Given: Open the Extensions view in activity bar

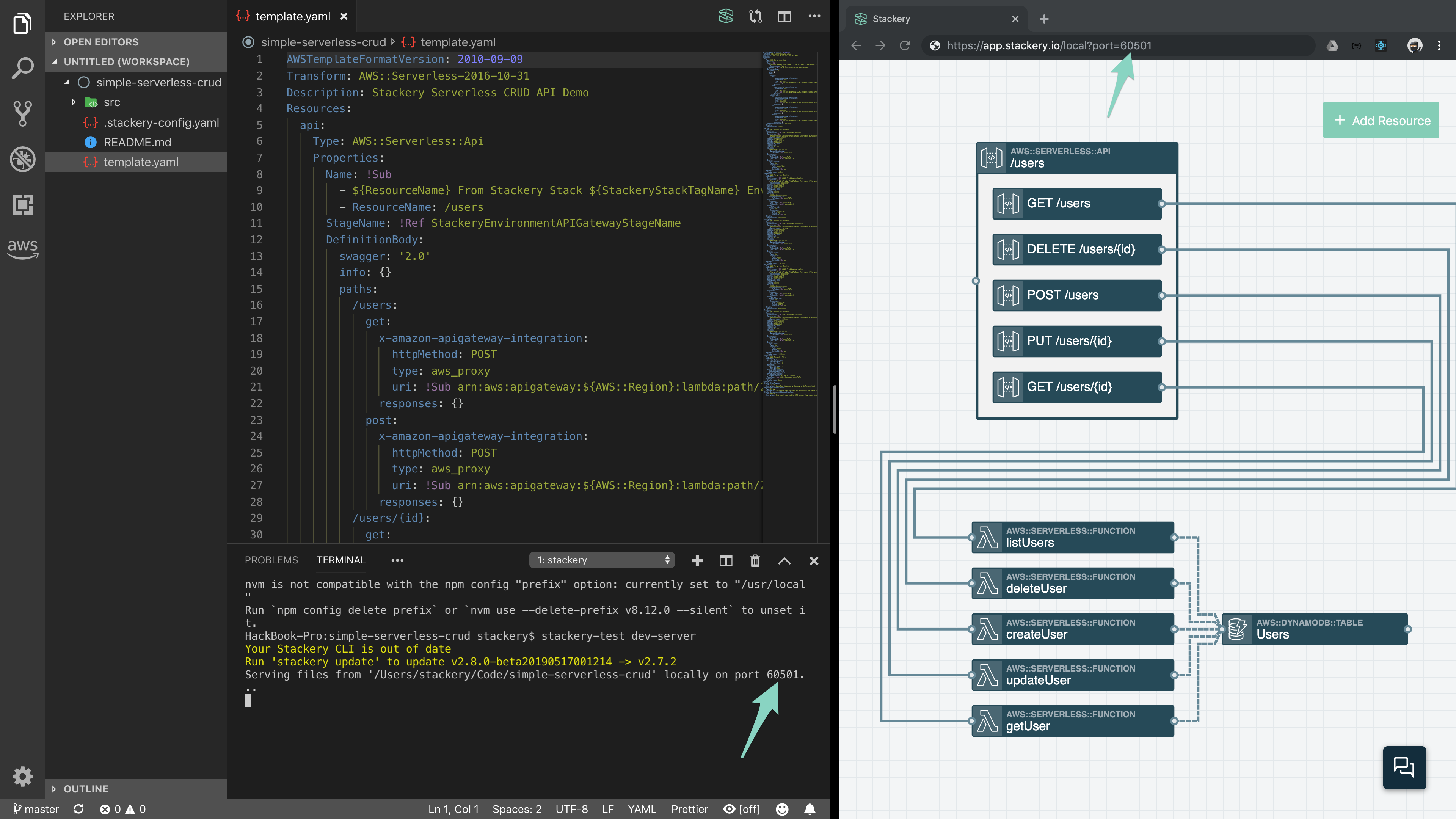Looking at the screenshot, I should click(23, 204).
